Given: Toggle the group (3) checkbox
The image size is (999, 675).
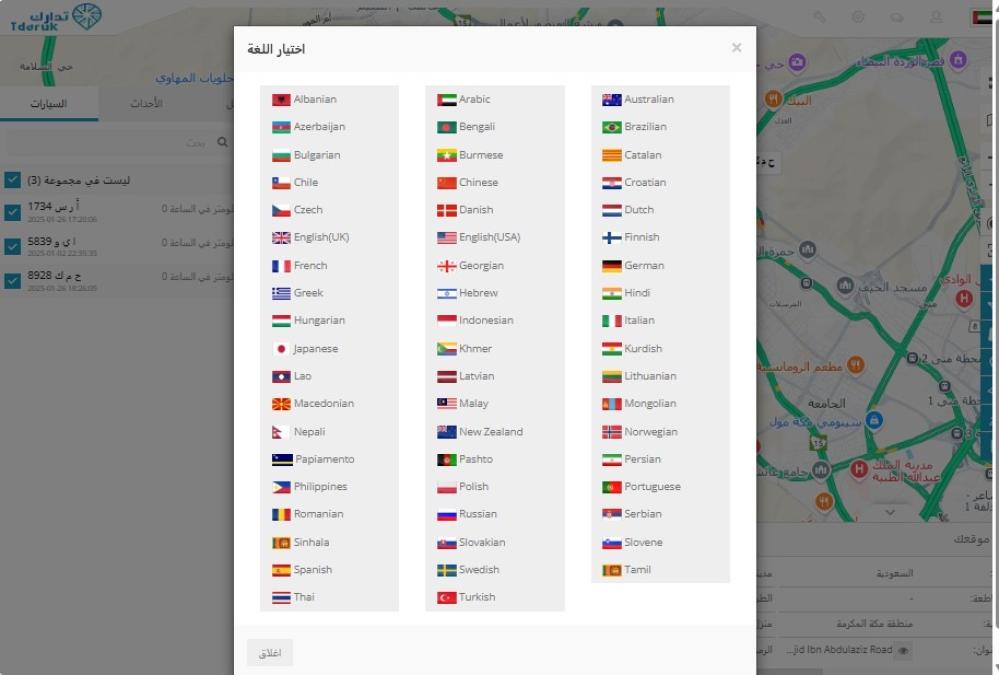Looking at the screenshot, I should tap(12, 180).
